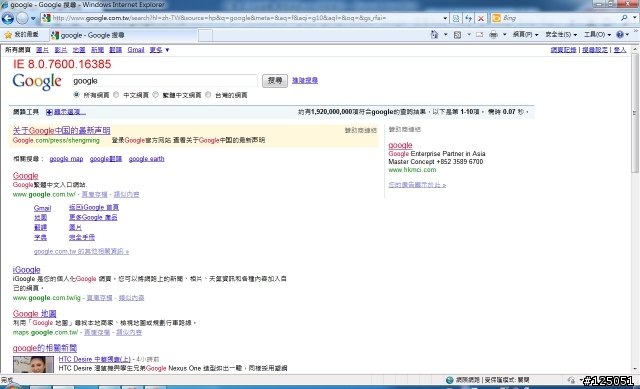The width and height of the screenshot is (640, 389).
Task: Click the vertical scrollbar up arrow
Action: coord(635,49)
